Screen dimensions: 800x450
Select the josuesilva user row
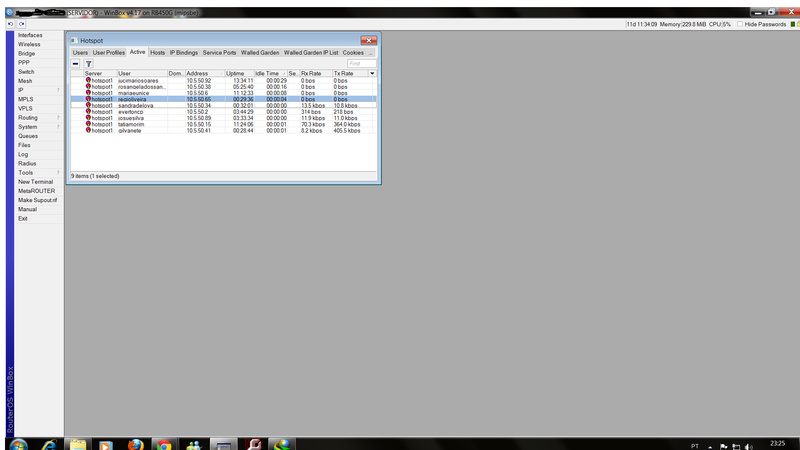(x=223, y=118)
